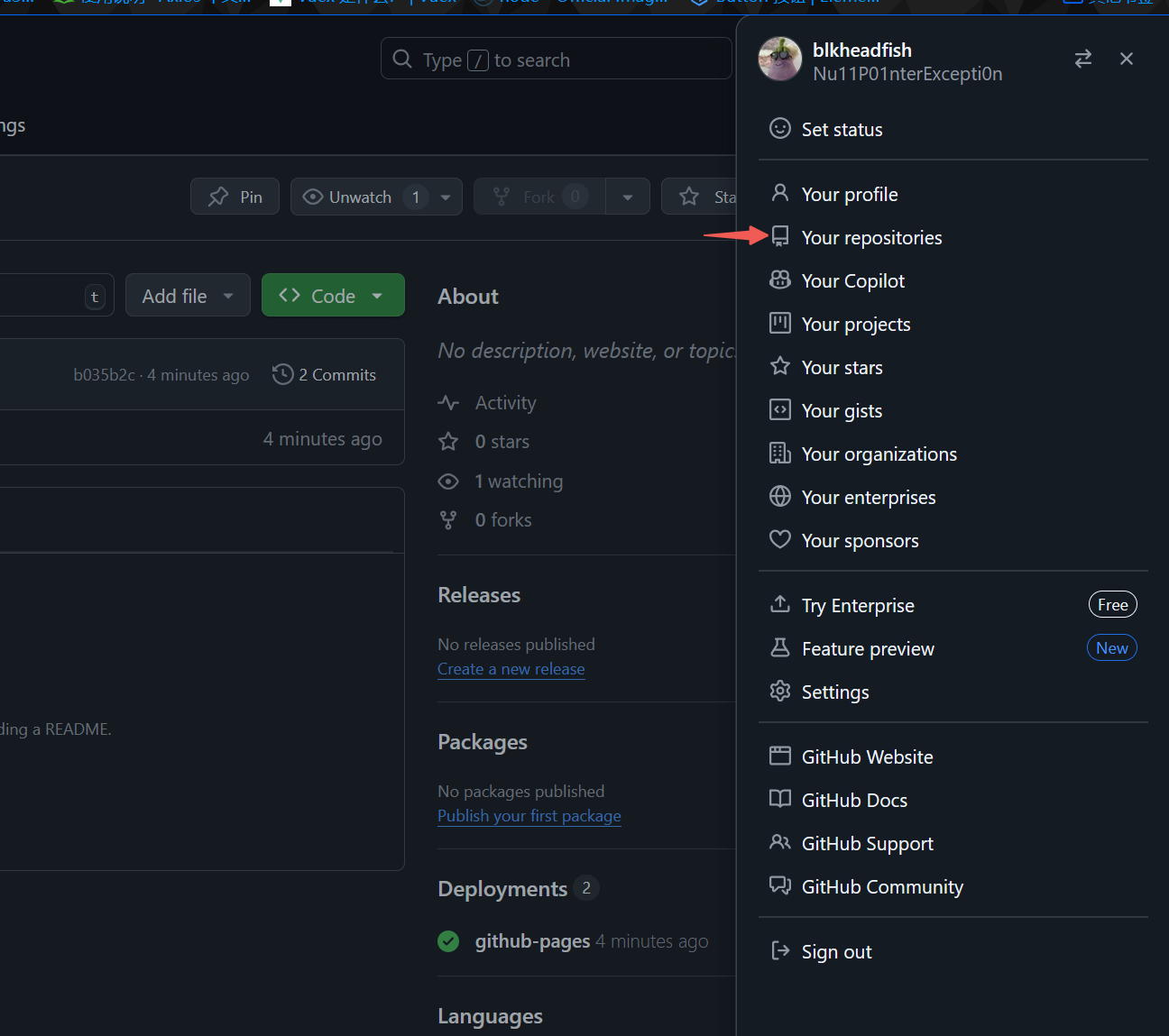1169x1036 pixels.
Task: Click the beaker icon for Feature preview
Action: click(x=780, y=647)
